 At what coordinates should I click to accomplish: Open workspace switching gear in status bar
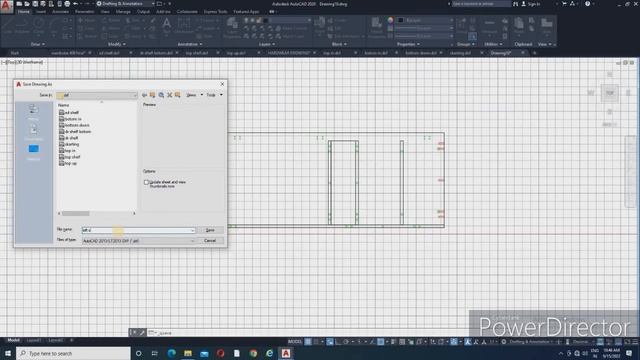click(x=504, y=342)
